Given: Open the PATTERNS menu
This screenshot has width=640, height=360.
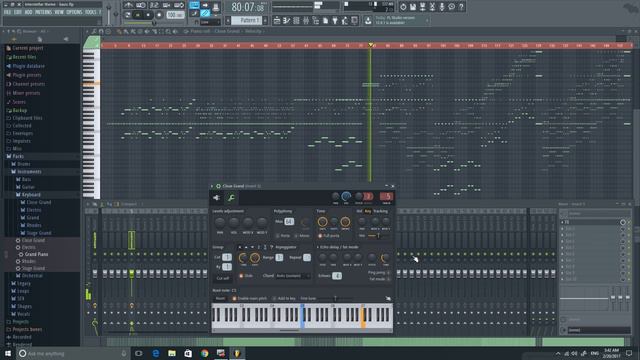Looking at the screenshot, I should tap(43, 12).
